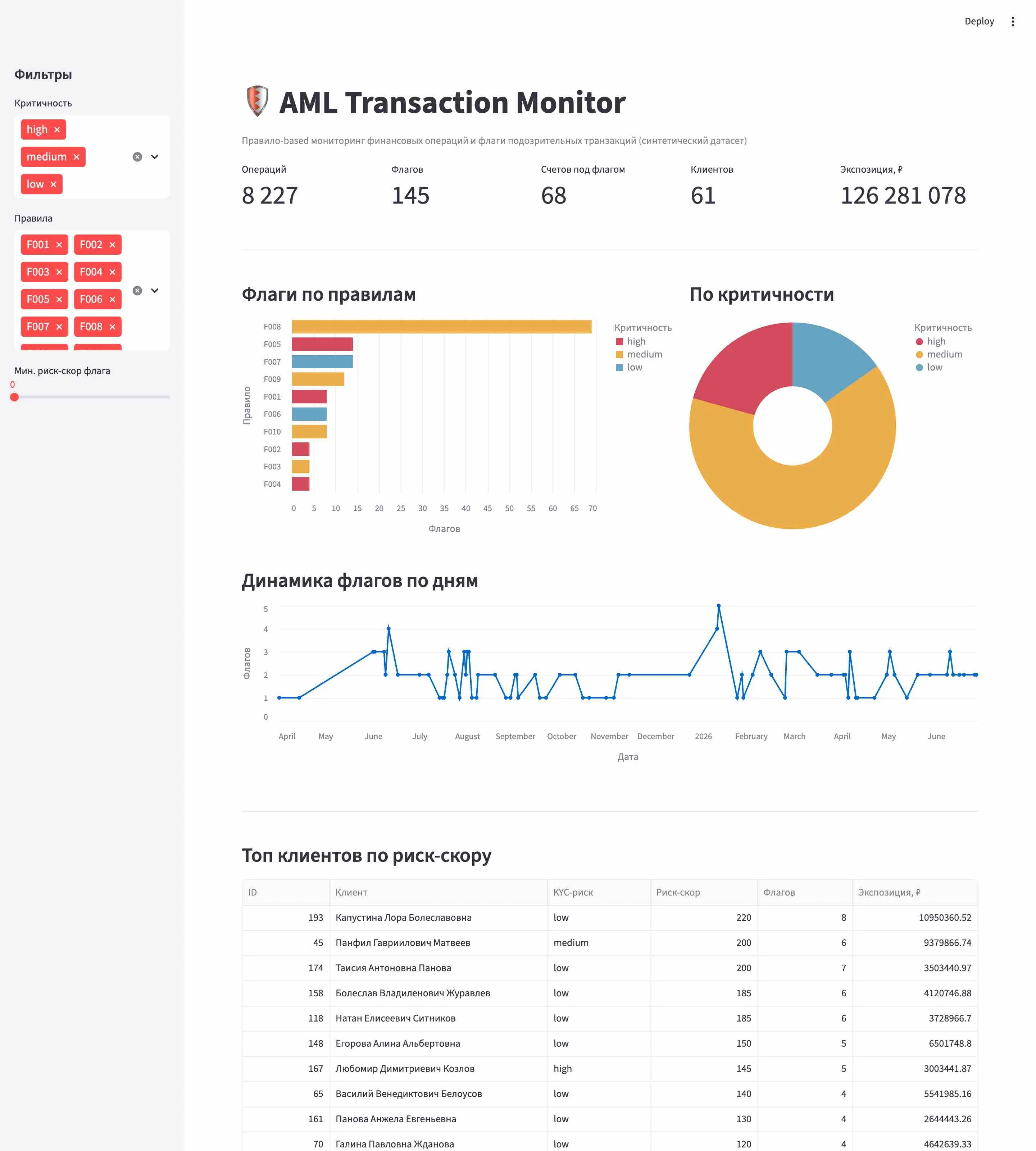
Task: Expand the Правила dropdown
Action: coord(155,291)
